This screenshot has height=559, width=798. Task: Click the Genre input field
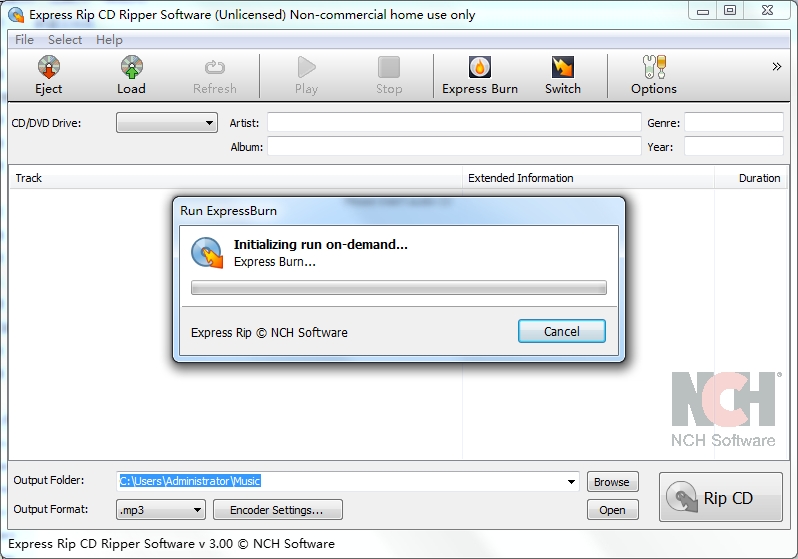tap(733, 123)
